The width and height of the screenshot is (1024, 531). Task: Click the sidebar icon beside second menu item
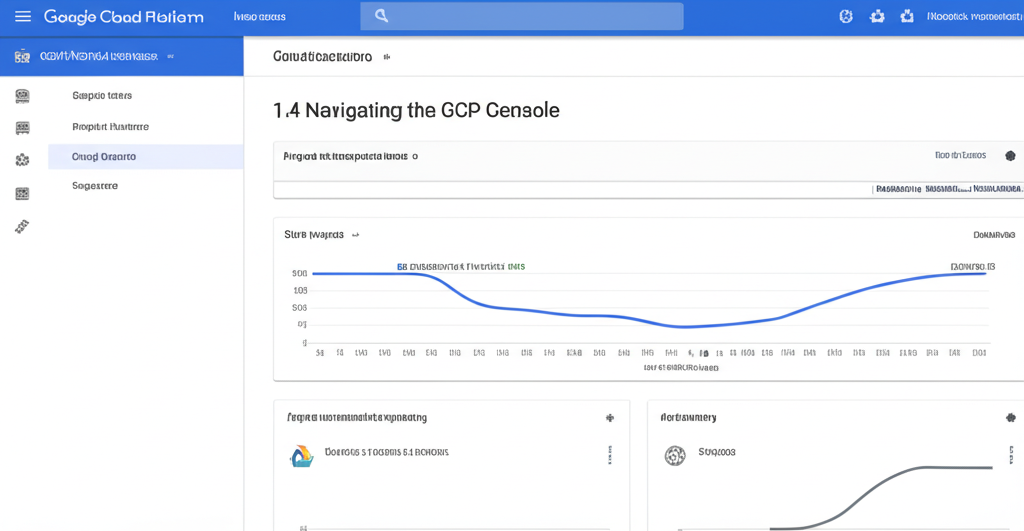tap(22, 127)
